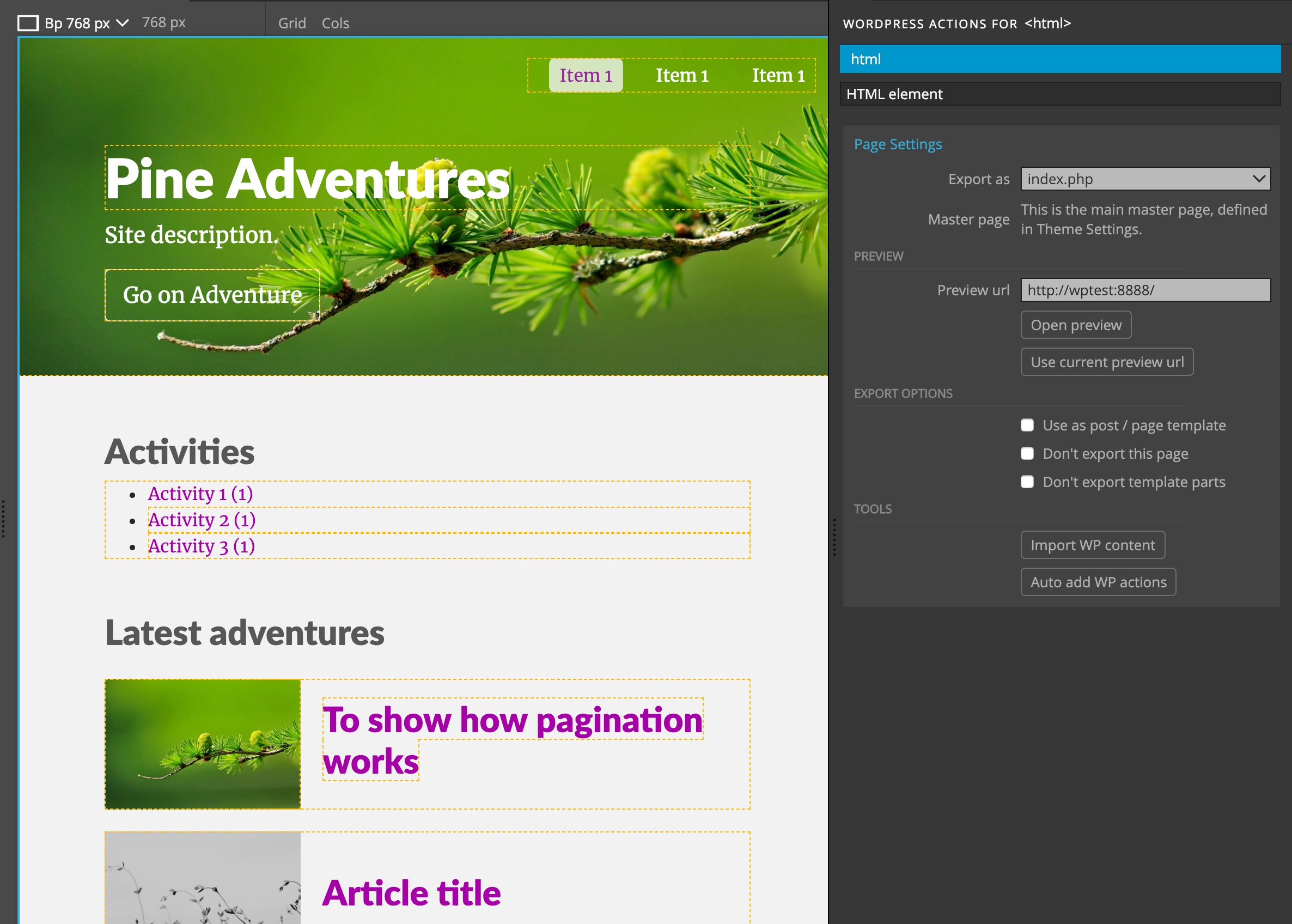Open To show how pagination works link

513,740
